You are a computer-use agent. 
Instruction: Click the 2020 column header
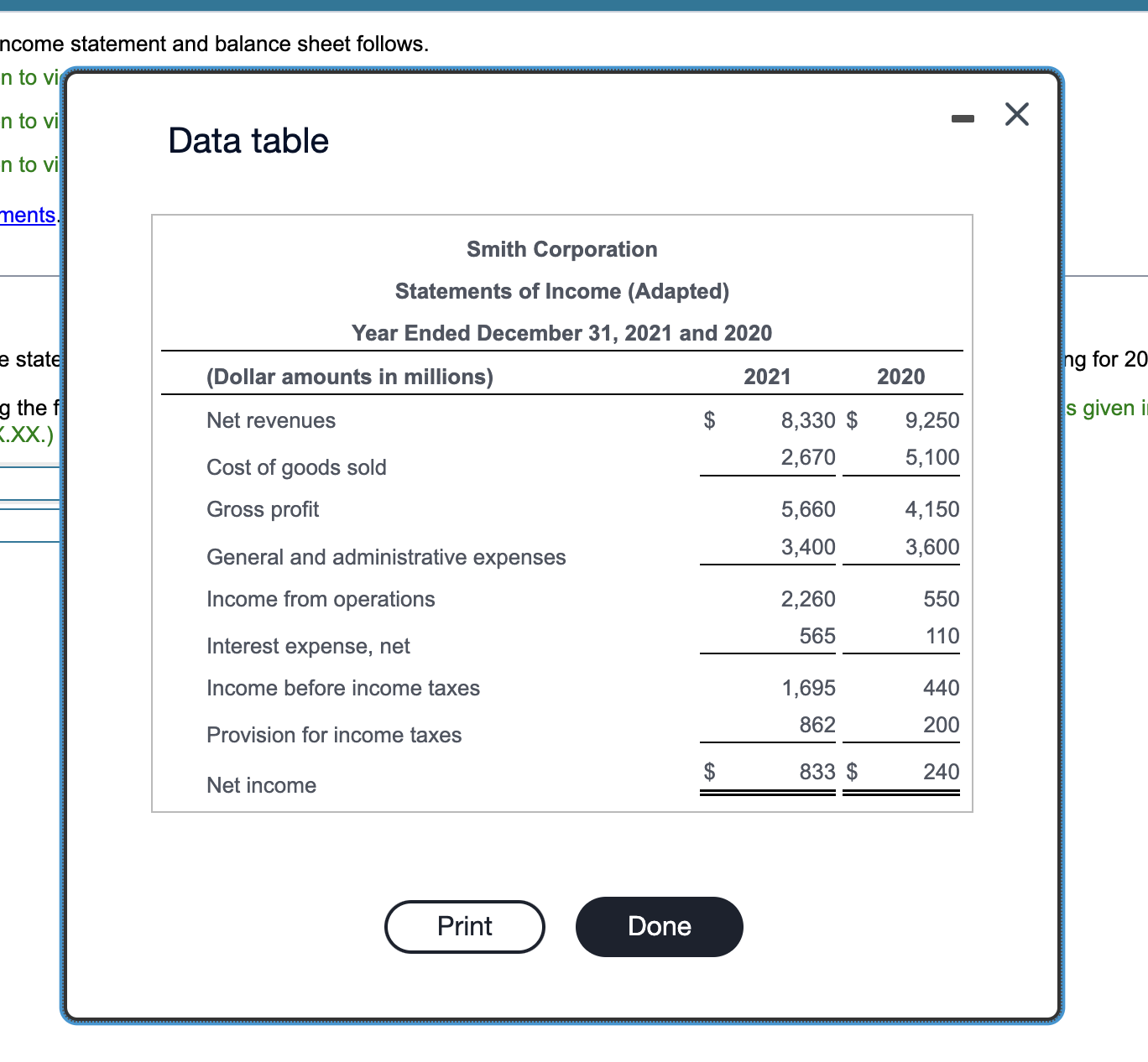pyautogui.click(x=900, y=377)
